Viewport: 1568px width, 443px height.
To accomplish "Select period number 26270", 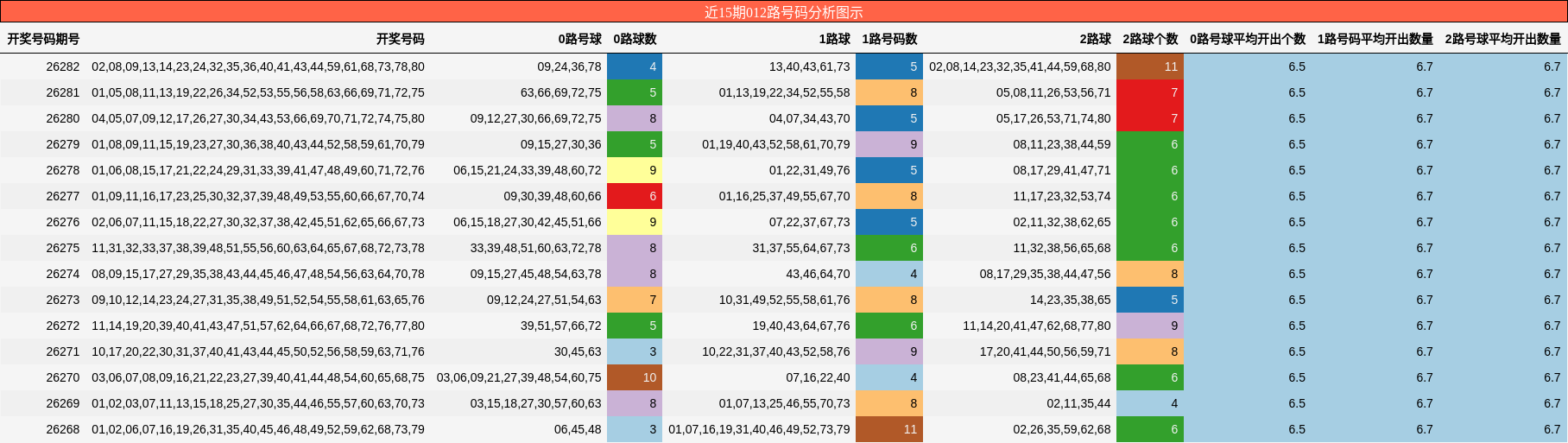I will click(63, 377).
